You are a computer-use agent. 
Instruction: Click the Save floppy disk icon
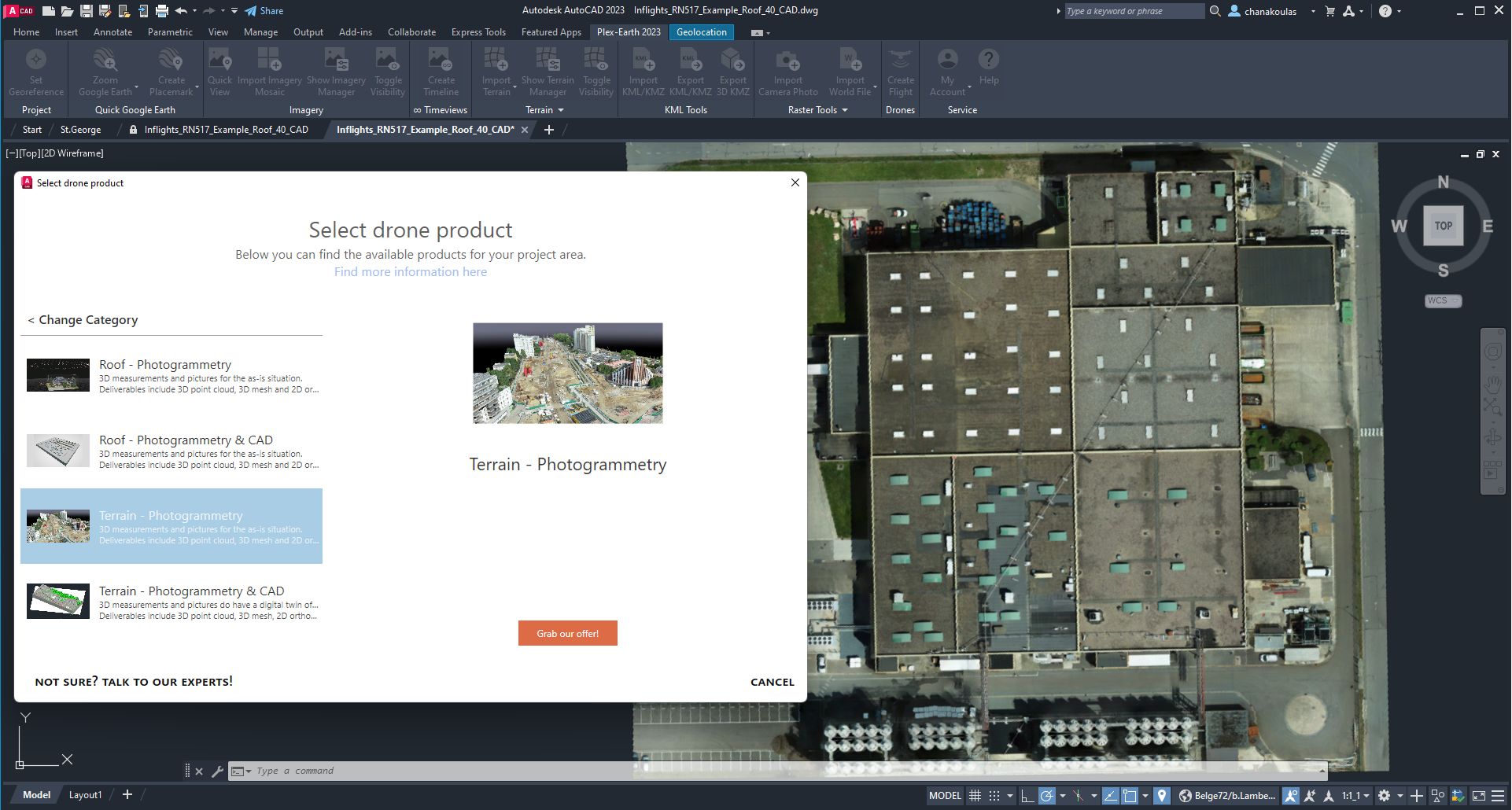click(87, 11)
